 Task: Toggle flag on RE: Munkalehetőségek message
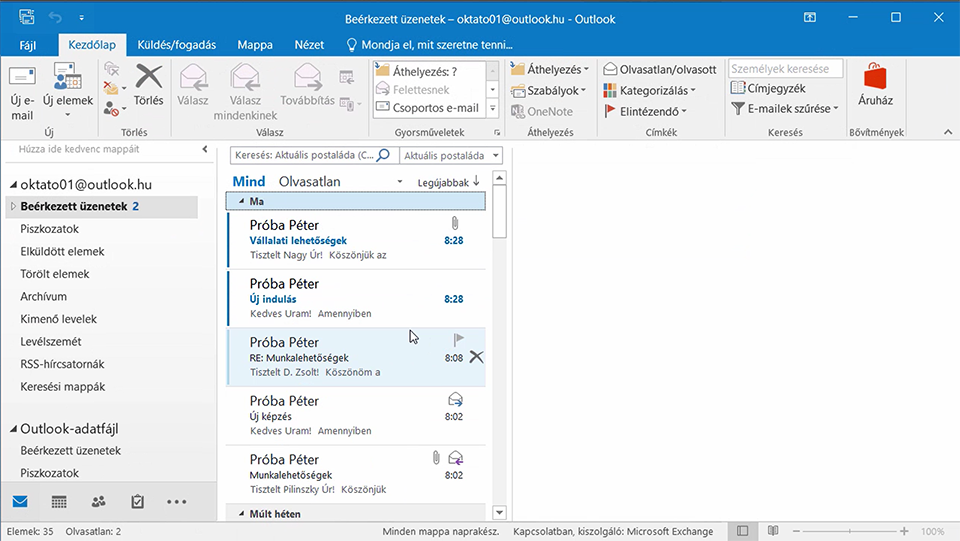(459, 338)
